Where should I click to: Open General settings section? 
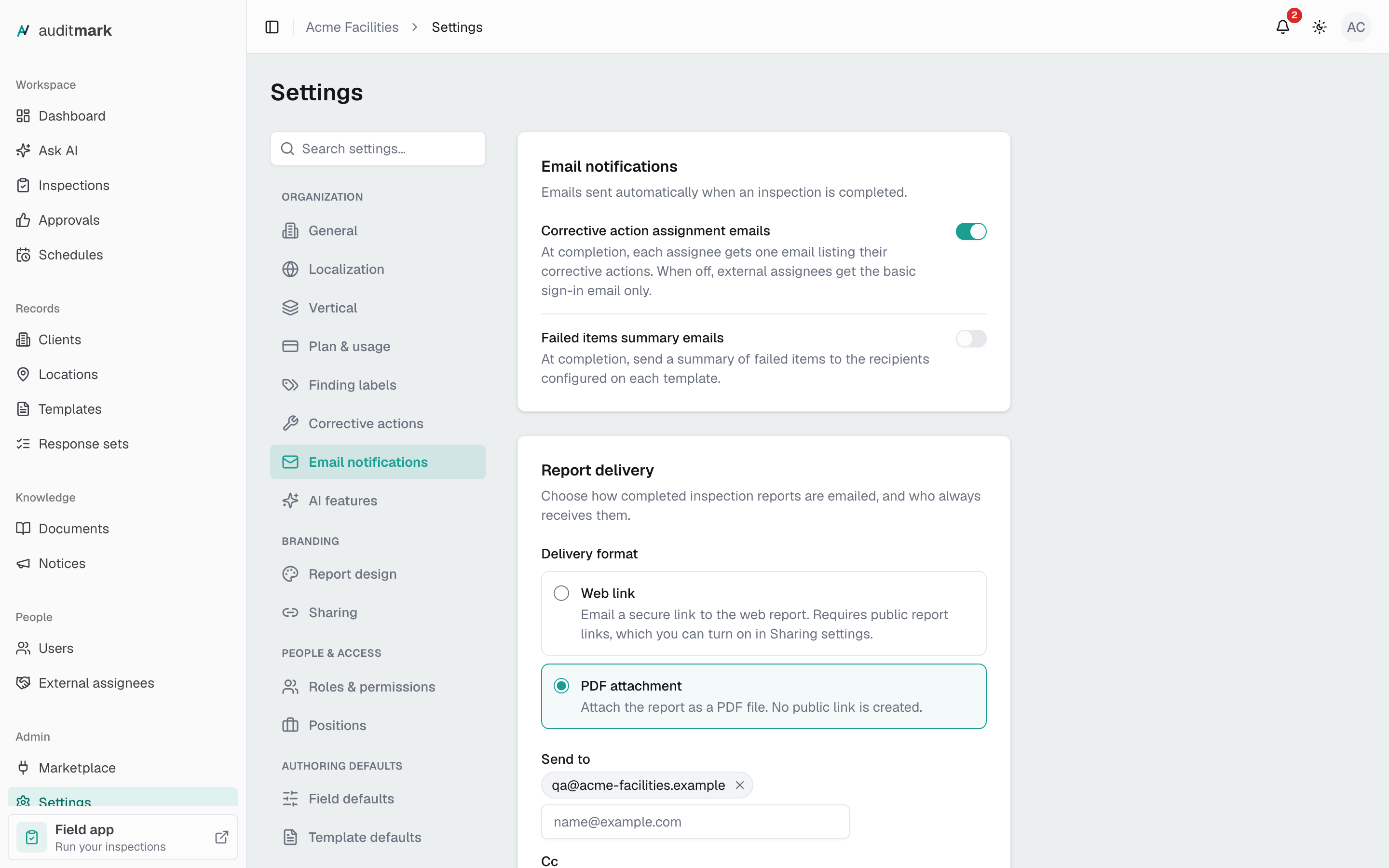click(x=378, y=231)
